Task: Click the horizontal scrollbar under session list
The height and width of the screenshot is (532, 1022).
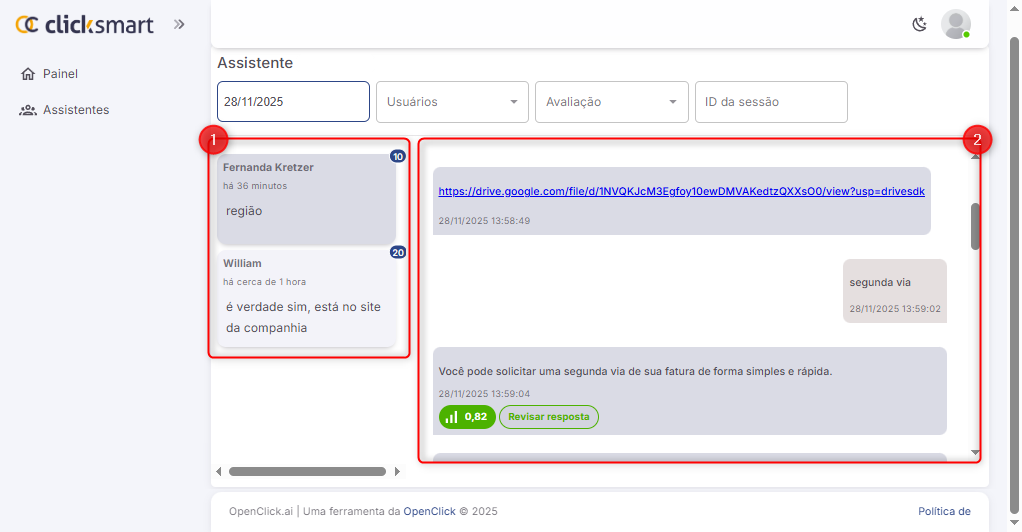Action: coord(306,471)
